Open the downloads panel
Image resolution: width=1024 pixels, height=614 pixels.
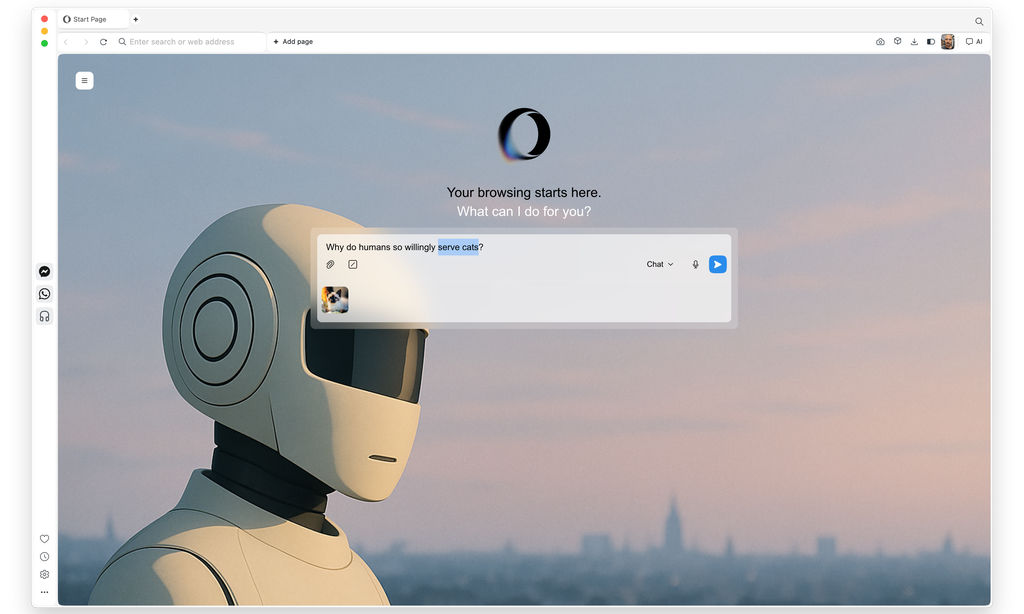tap(914, 42)
